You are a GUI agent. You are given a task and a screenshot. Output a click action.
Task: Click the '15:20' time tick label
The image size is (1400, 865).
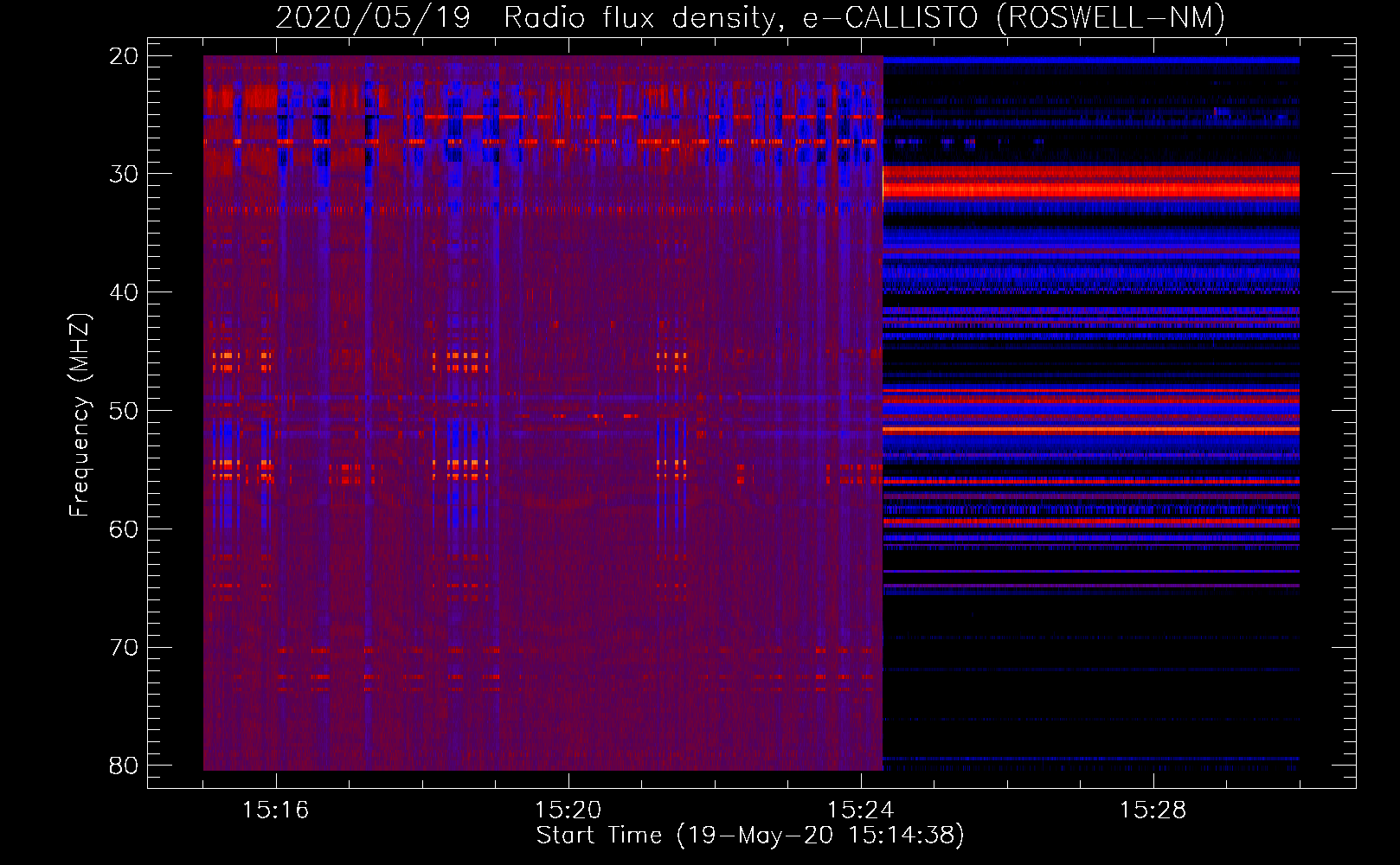click(x=568, y=811)
